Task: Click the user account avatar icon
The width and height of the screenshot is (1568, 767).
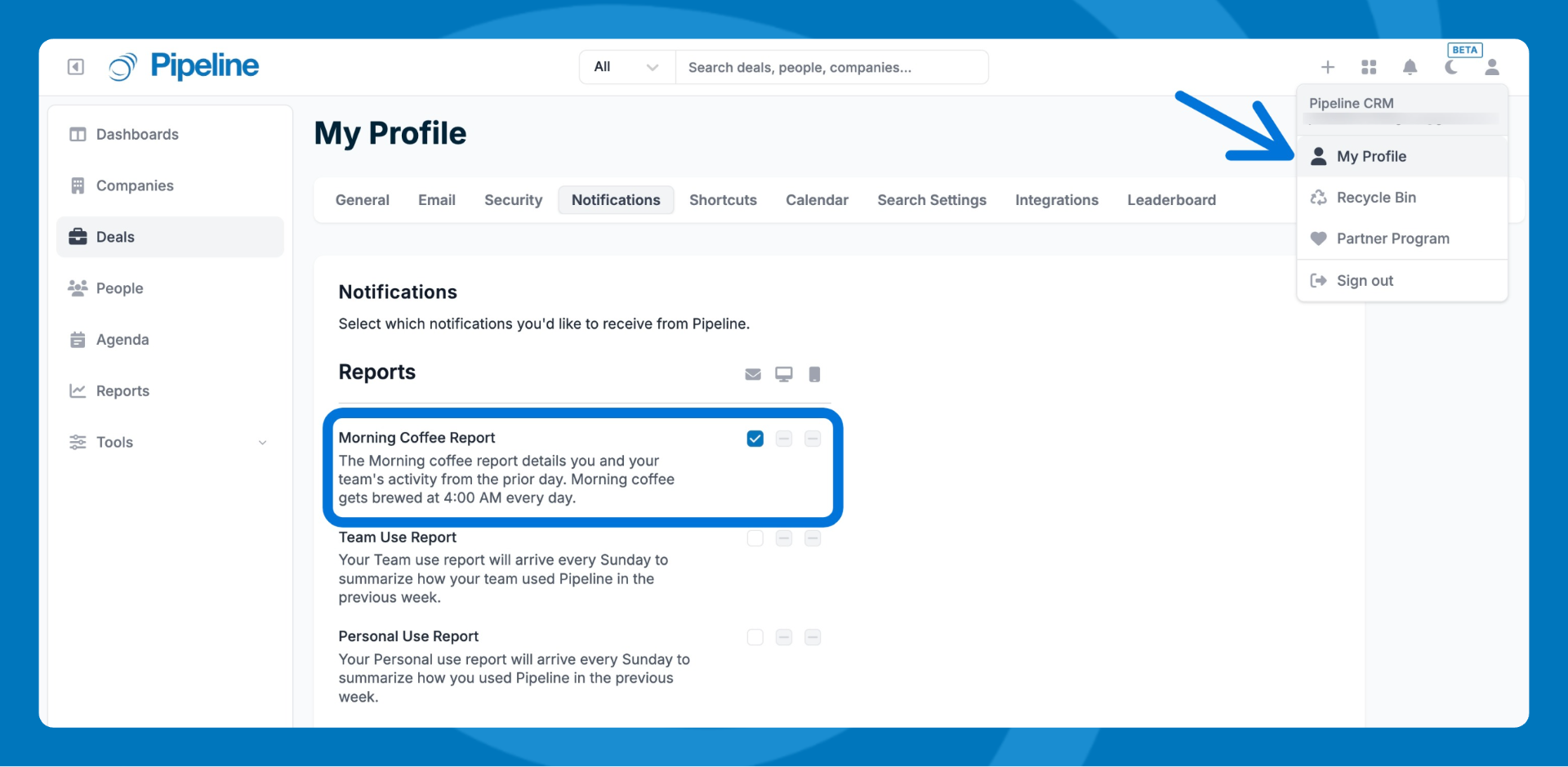Action: [1492, 67]
